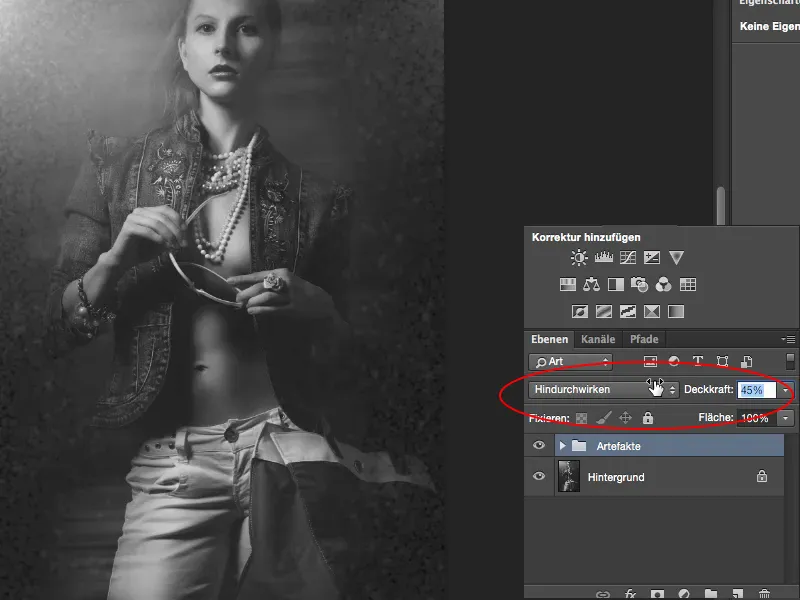
Task: Click the Deckkraft 45% input field
Action: pos(757,390)
